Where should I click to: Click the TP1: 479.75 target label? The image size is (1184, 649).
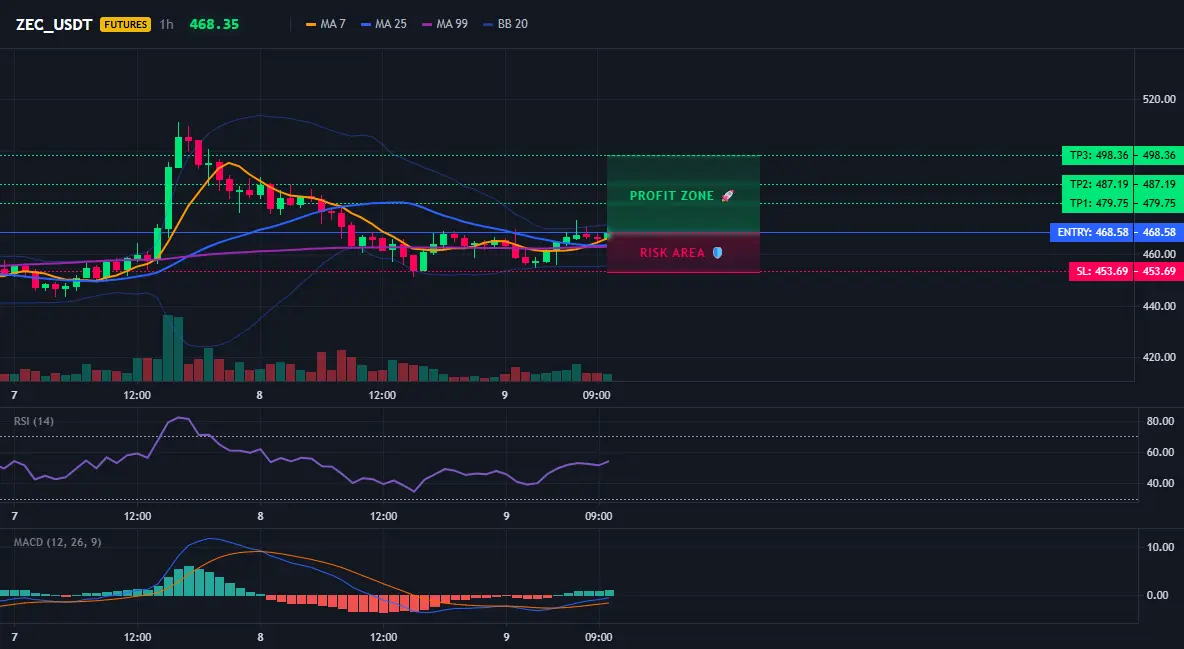[1097, 203]
